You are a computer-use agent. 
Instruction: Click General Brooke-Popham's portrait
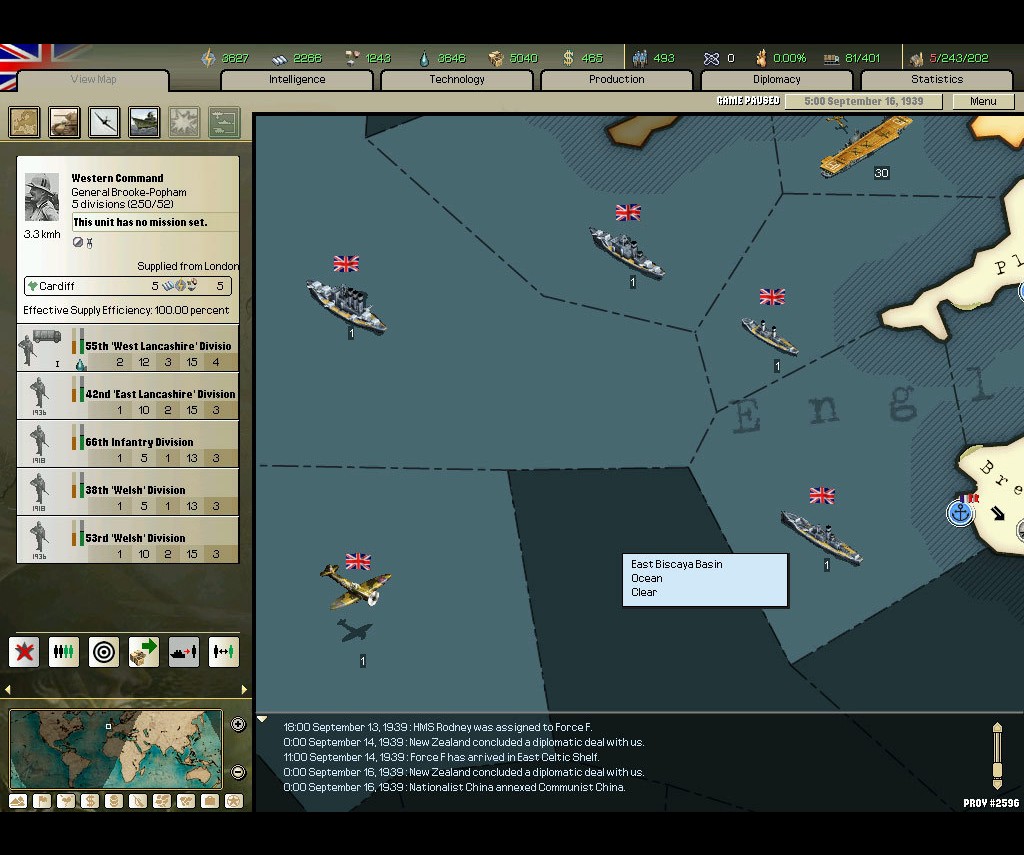click(x=42, y=197)
